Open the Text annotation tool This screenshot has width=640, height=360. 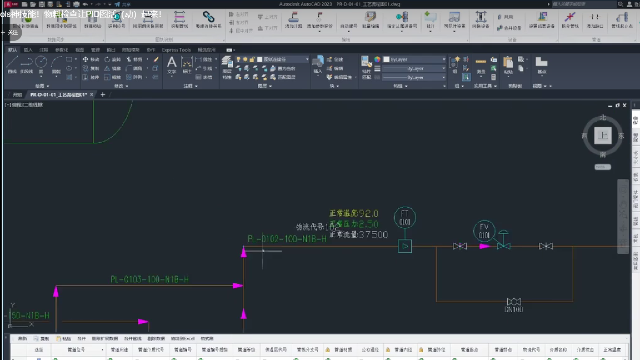(x=172, y=65)
